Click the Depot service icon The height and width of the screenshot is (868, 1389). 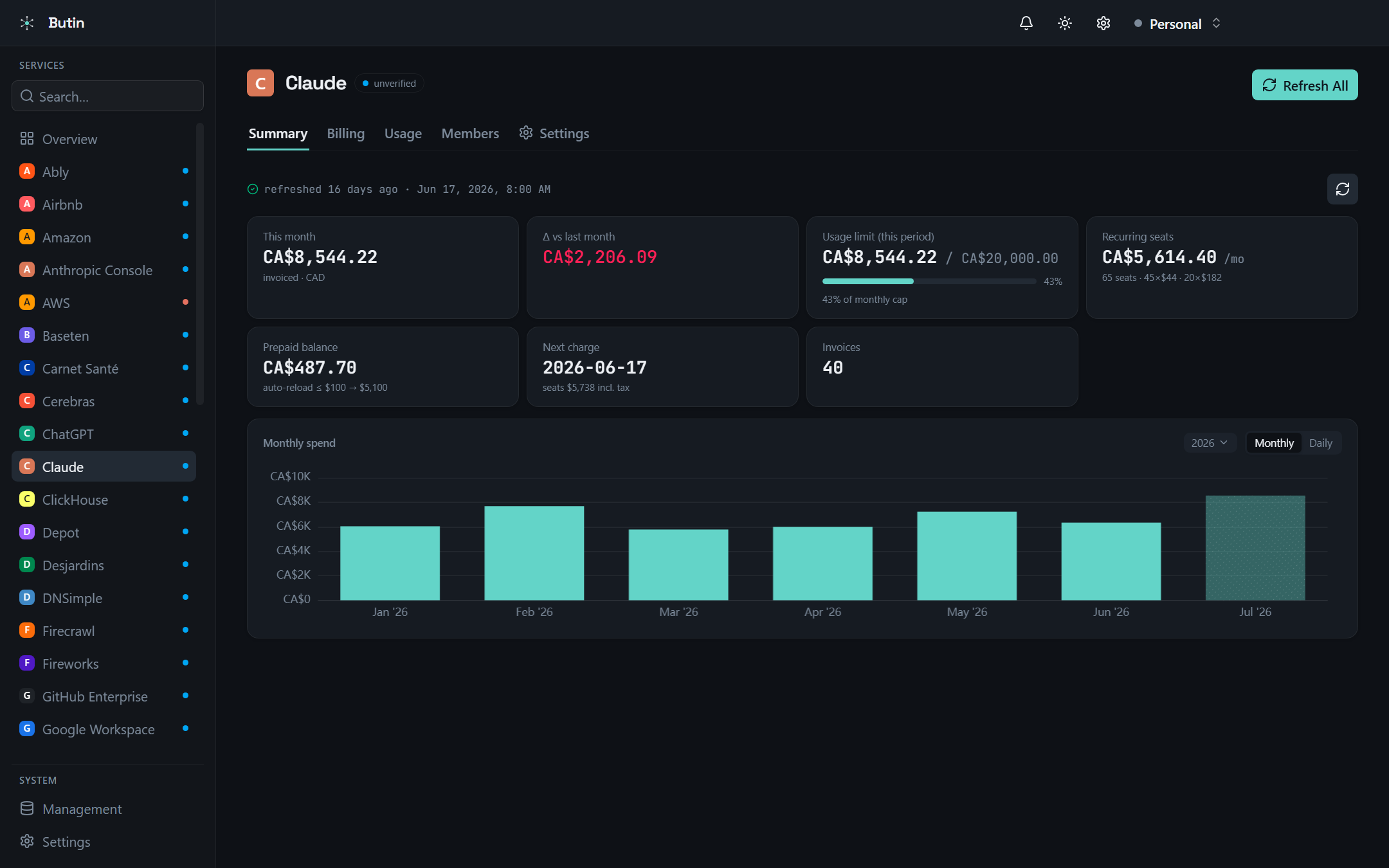click(x=27, y=532)
